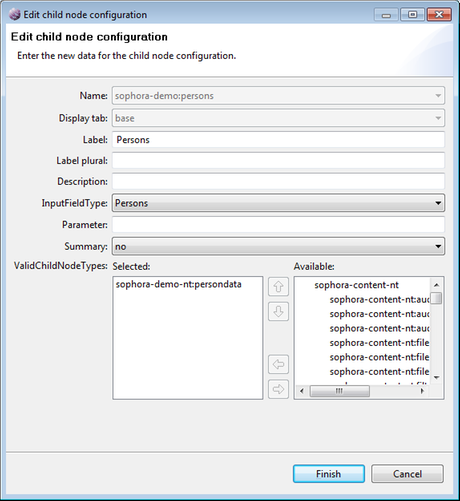
Task: Click the Available list's horizontal scrollbar thumb
Action: [340, 391]
